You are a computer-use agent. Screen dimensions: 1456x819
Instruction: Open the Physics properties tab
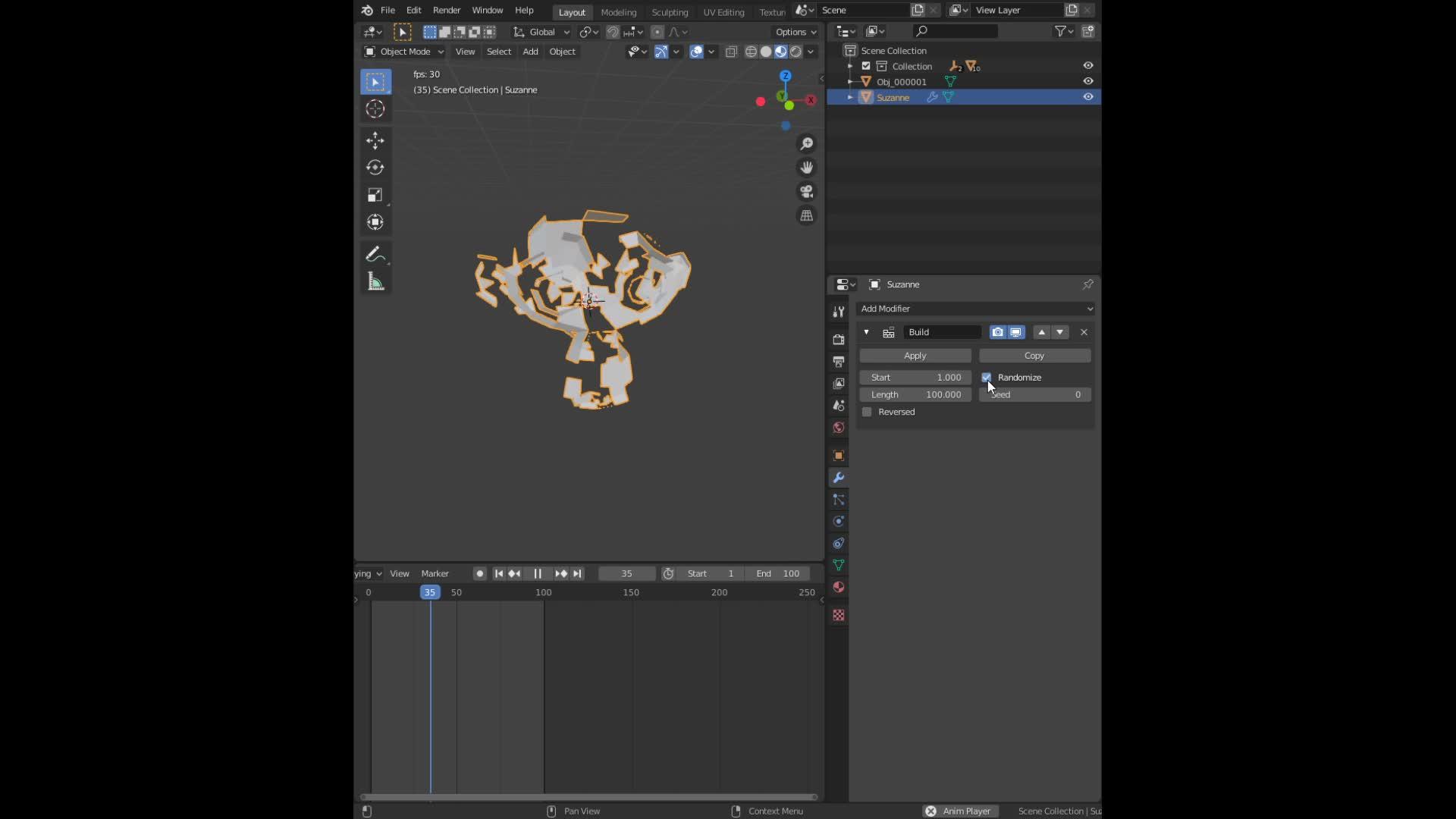(838, 521)
